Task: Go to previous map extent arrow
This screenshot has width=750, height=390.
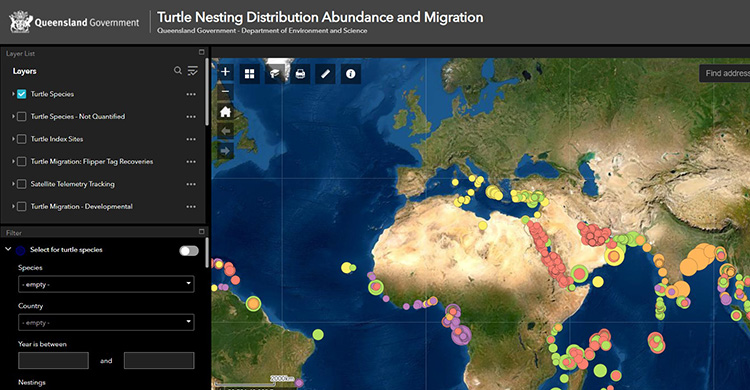Action: pos(225,131)
